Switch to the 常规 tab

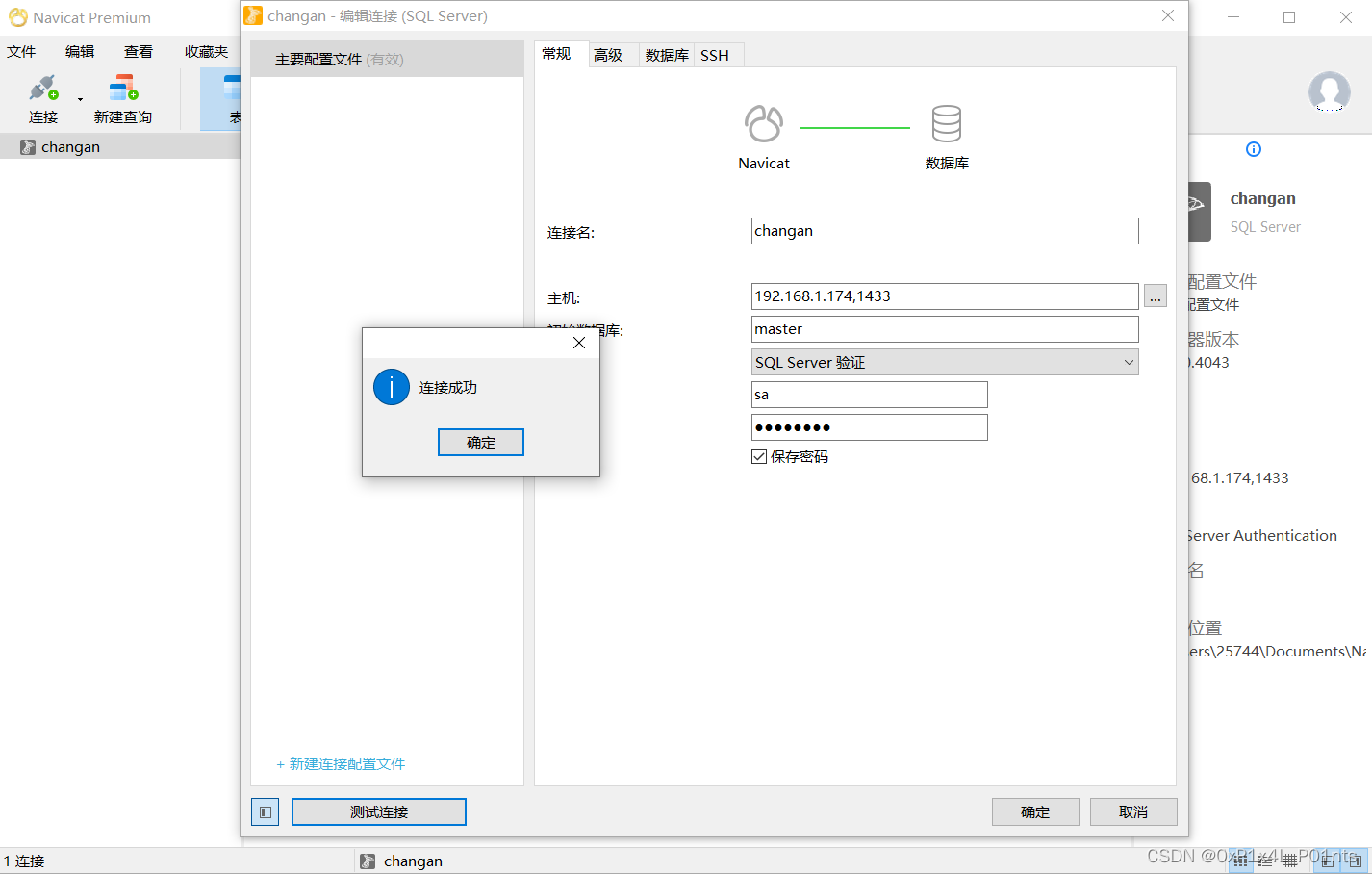557,54
